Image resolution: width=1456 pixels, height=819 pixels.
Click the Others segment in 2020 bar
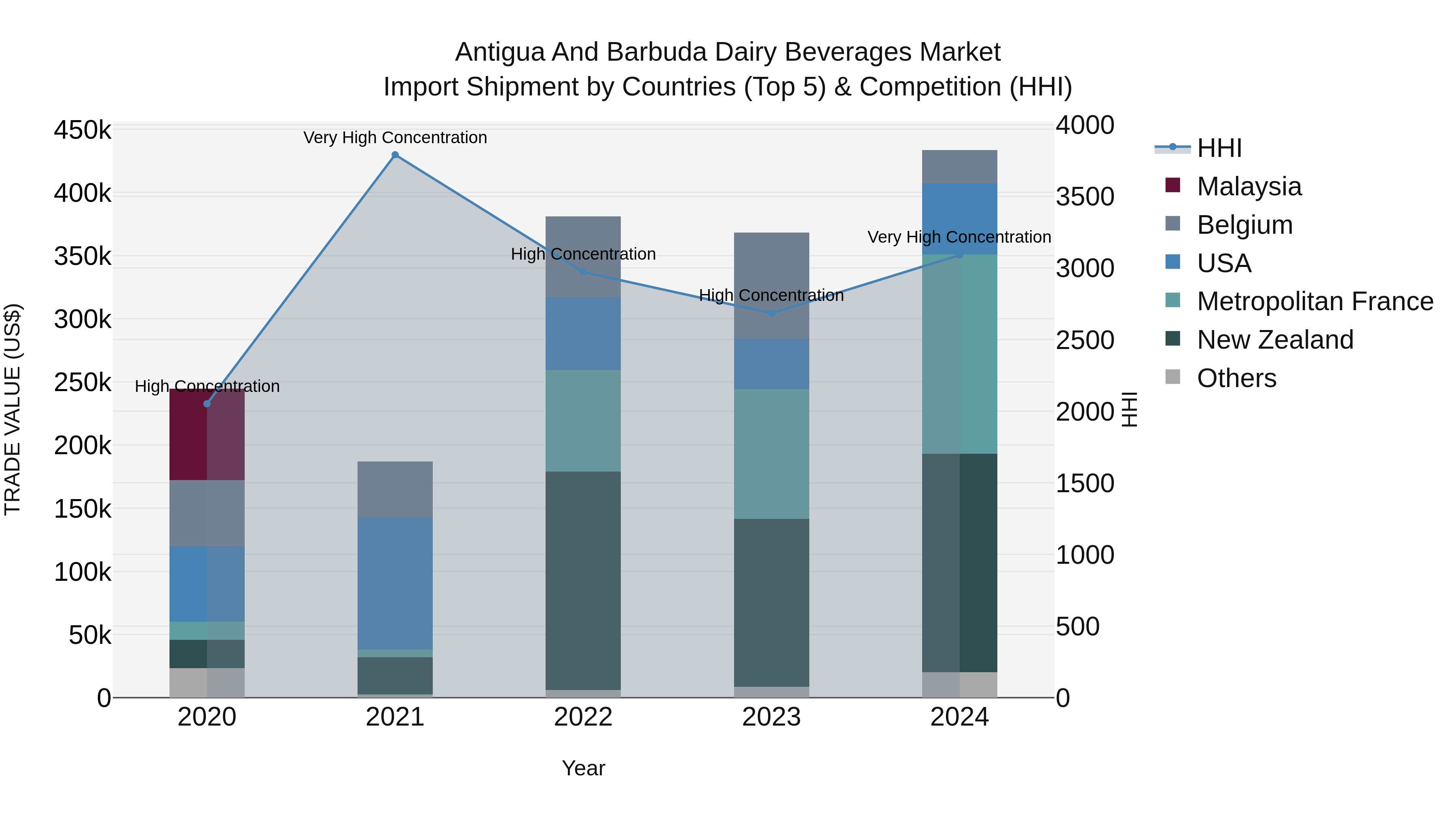[207, 683]
